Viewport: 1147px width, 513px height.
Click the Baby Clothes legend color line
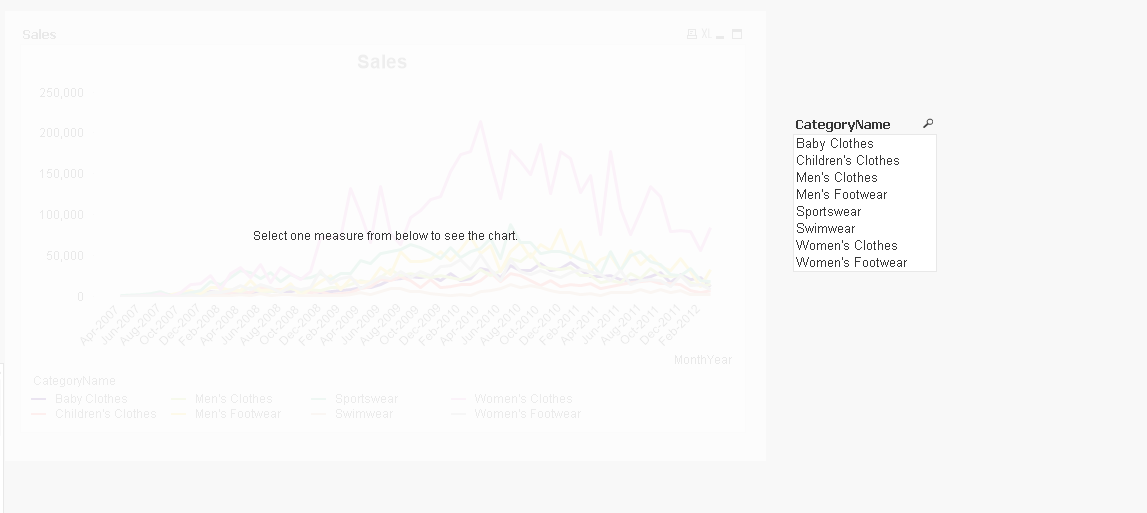point(39,399)
